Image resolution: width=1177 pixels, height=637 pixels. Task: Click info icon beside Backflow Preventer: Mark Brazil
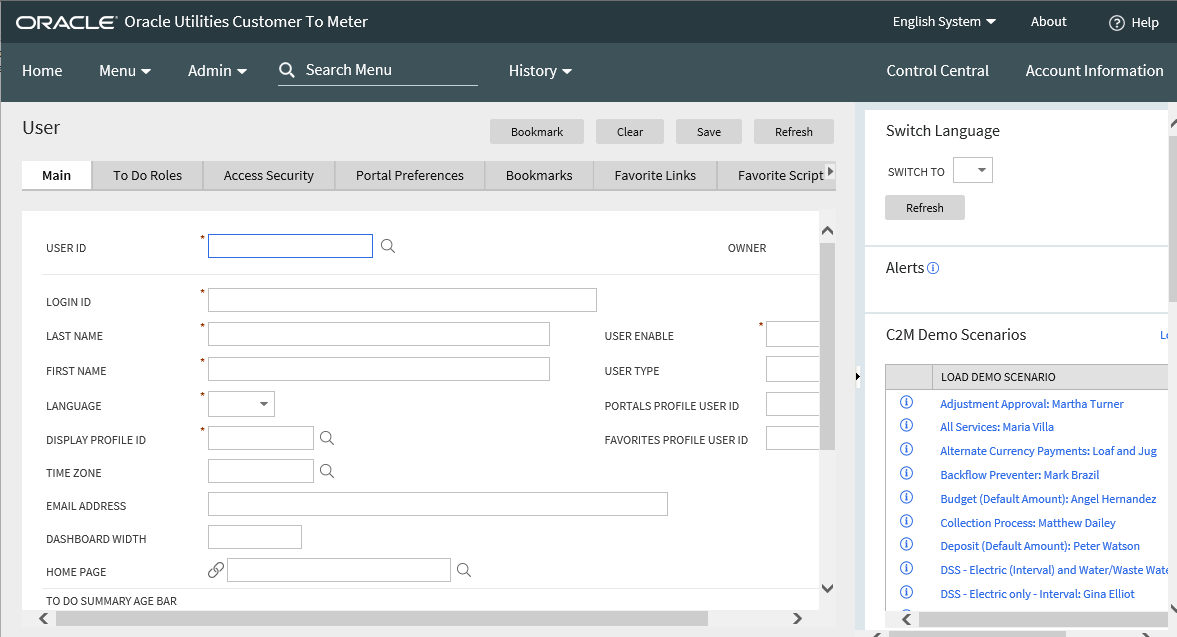(x=907, y=473)
